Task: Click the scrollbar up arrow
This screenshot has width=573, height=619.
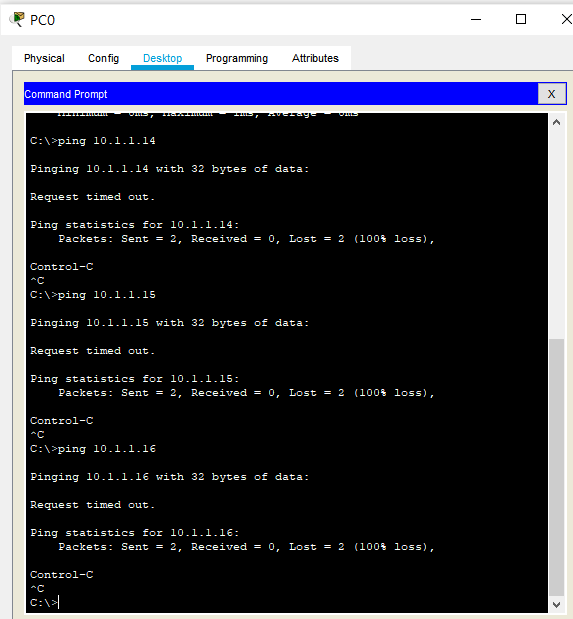Action: click(556, 122)
